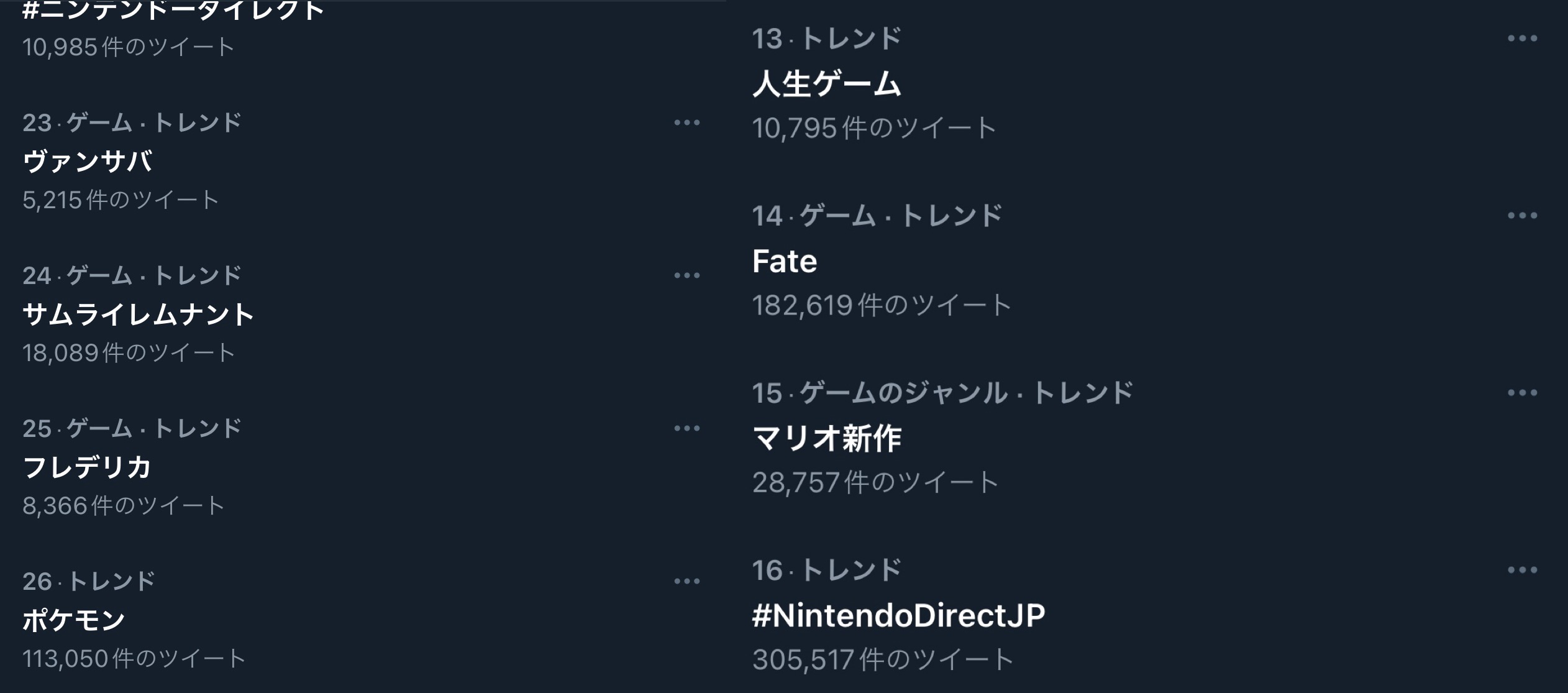This screenshot has width=1568, height=693.
Task: Open more options for サムライレムナント trend
Action: (x=686, y=275)
